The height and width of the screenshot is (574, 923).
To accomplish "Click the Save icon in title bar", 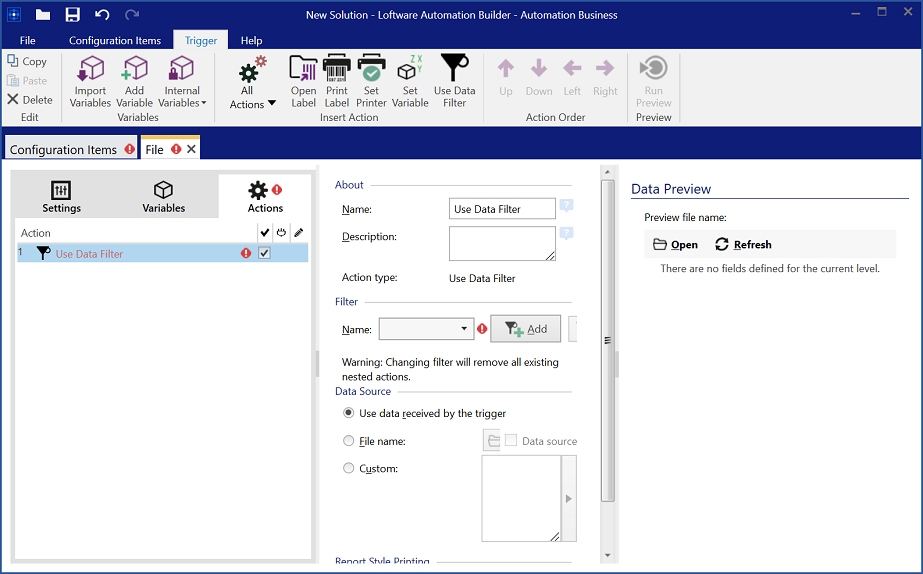I will tap(72, 15).
